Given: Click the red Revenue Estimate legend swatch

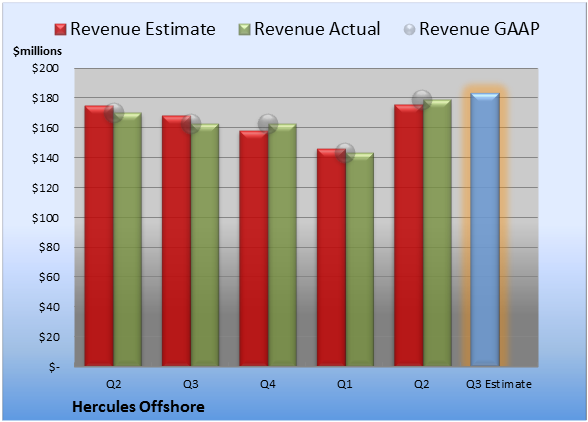Looking at the screenshot, I should (60, 29).
